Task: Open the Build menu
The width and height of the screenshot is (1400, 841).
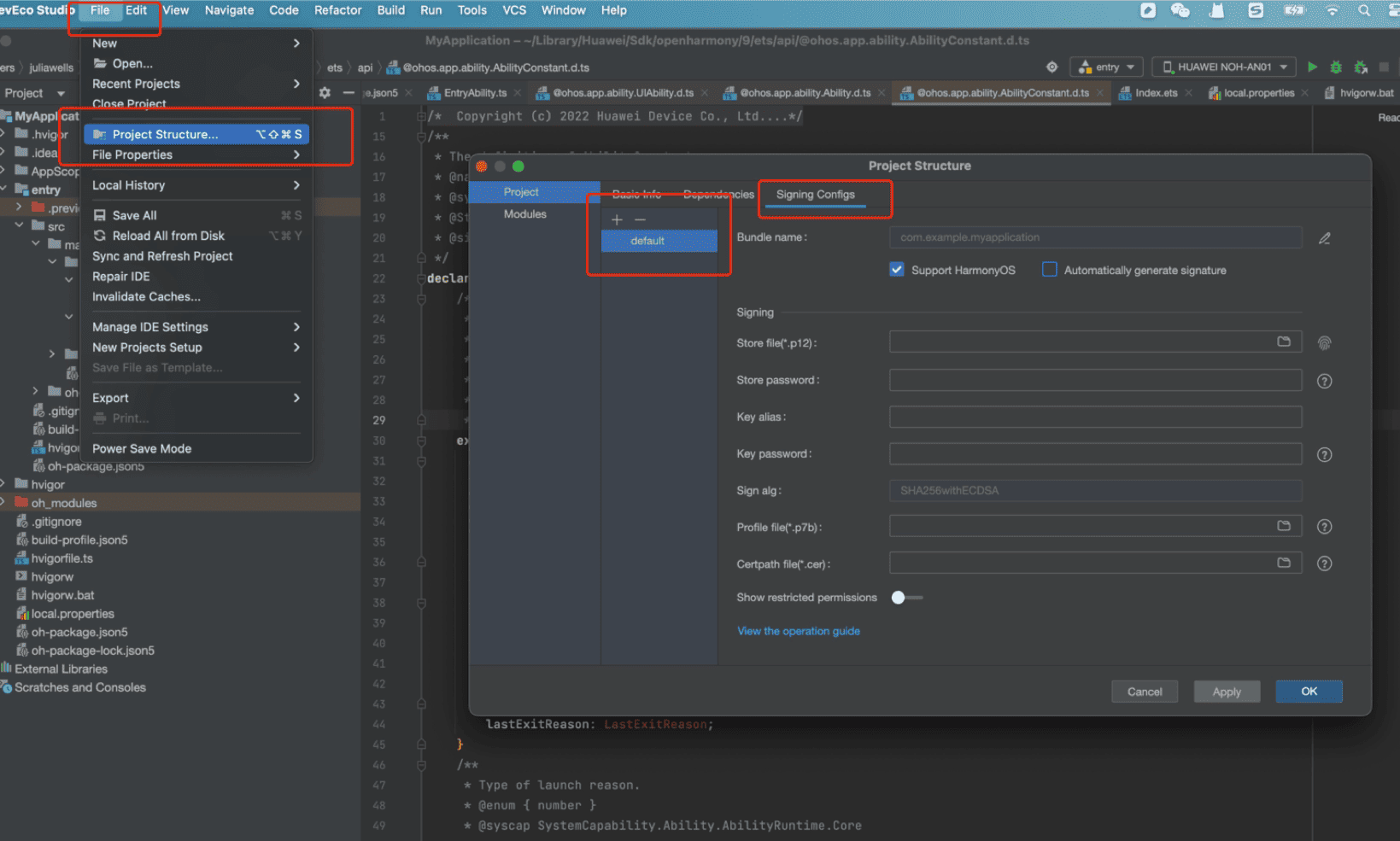Action: click(391, 10)
